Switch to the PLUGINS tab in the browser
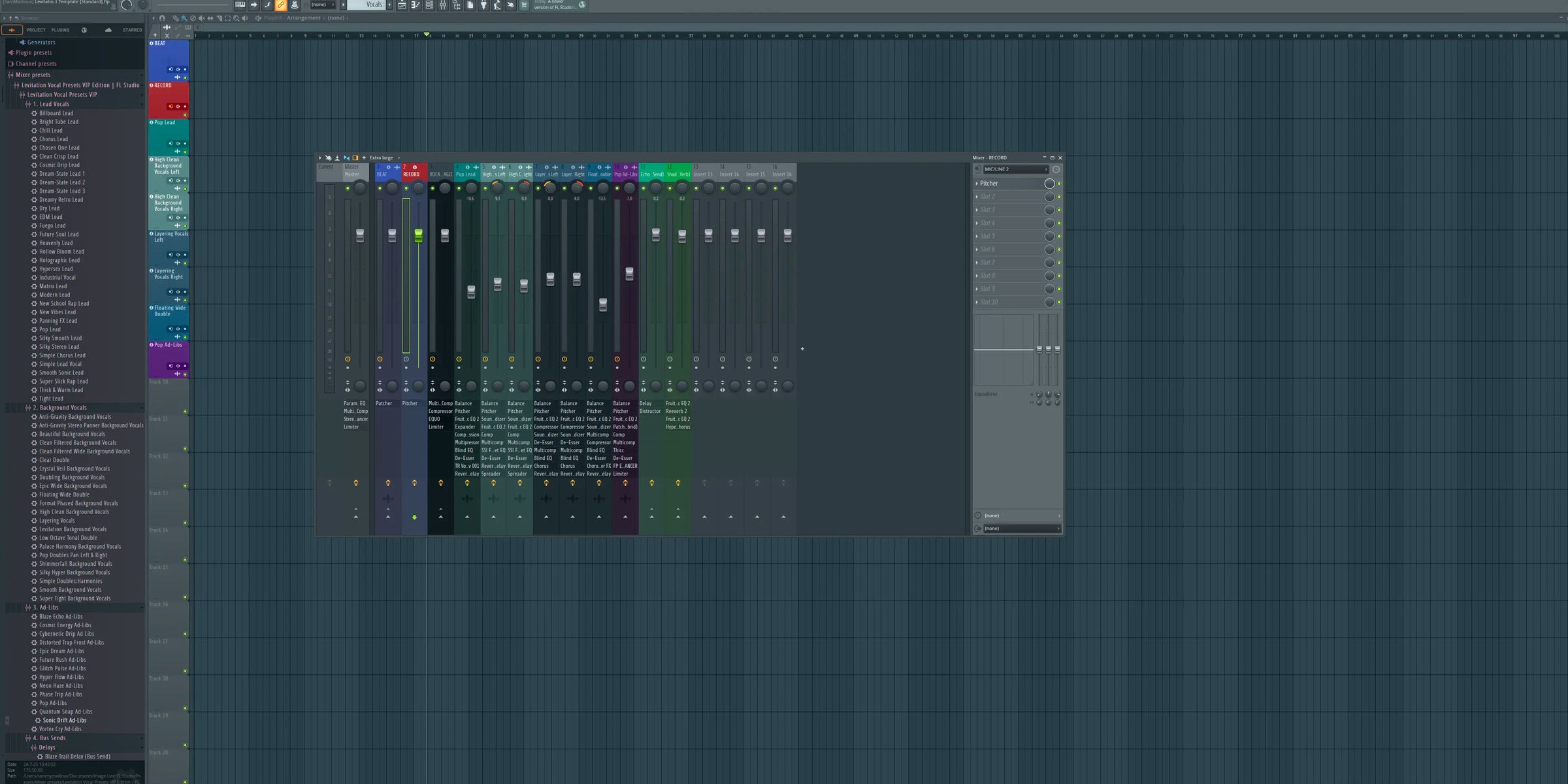The height and width of the screenshot is (784, 1568). click(x=59, y=29)
